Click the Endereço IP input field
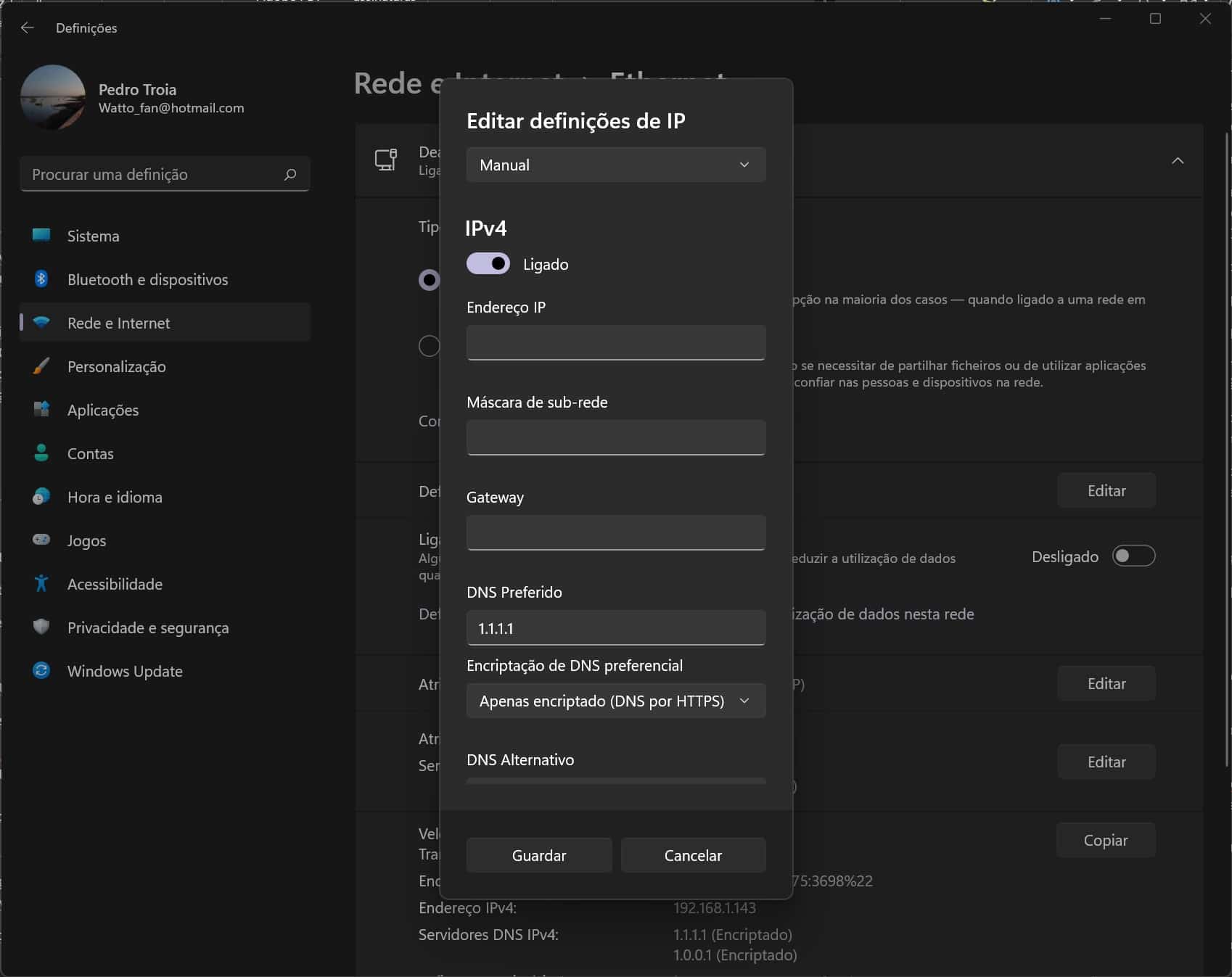 pos(615,342)
